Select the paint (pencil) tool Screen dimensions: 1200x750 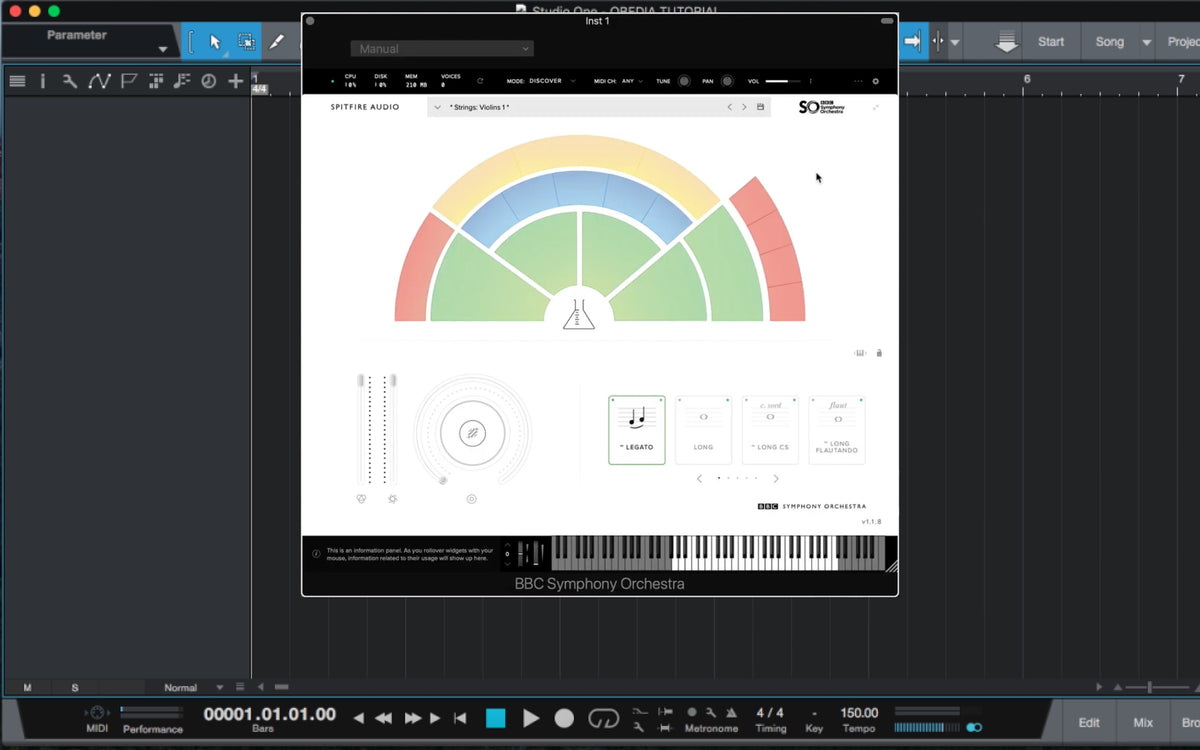(x=277, y=42)
